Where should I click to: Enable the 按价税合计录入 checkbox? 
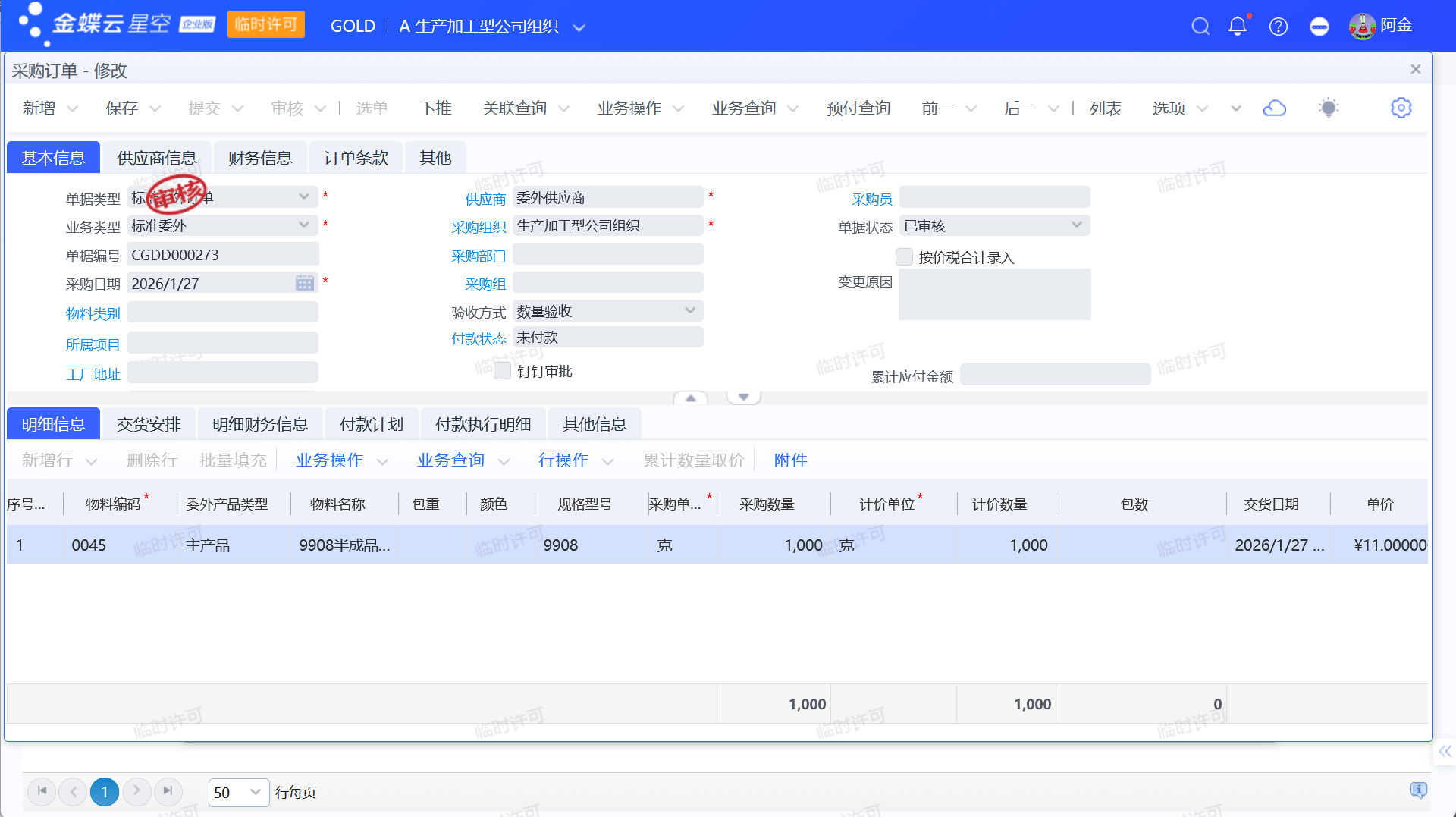[904, 257]
